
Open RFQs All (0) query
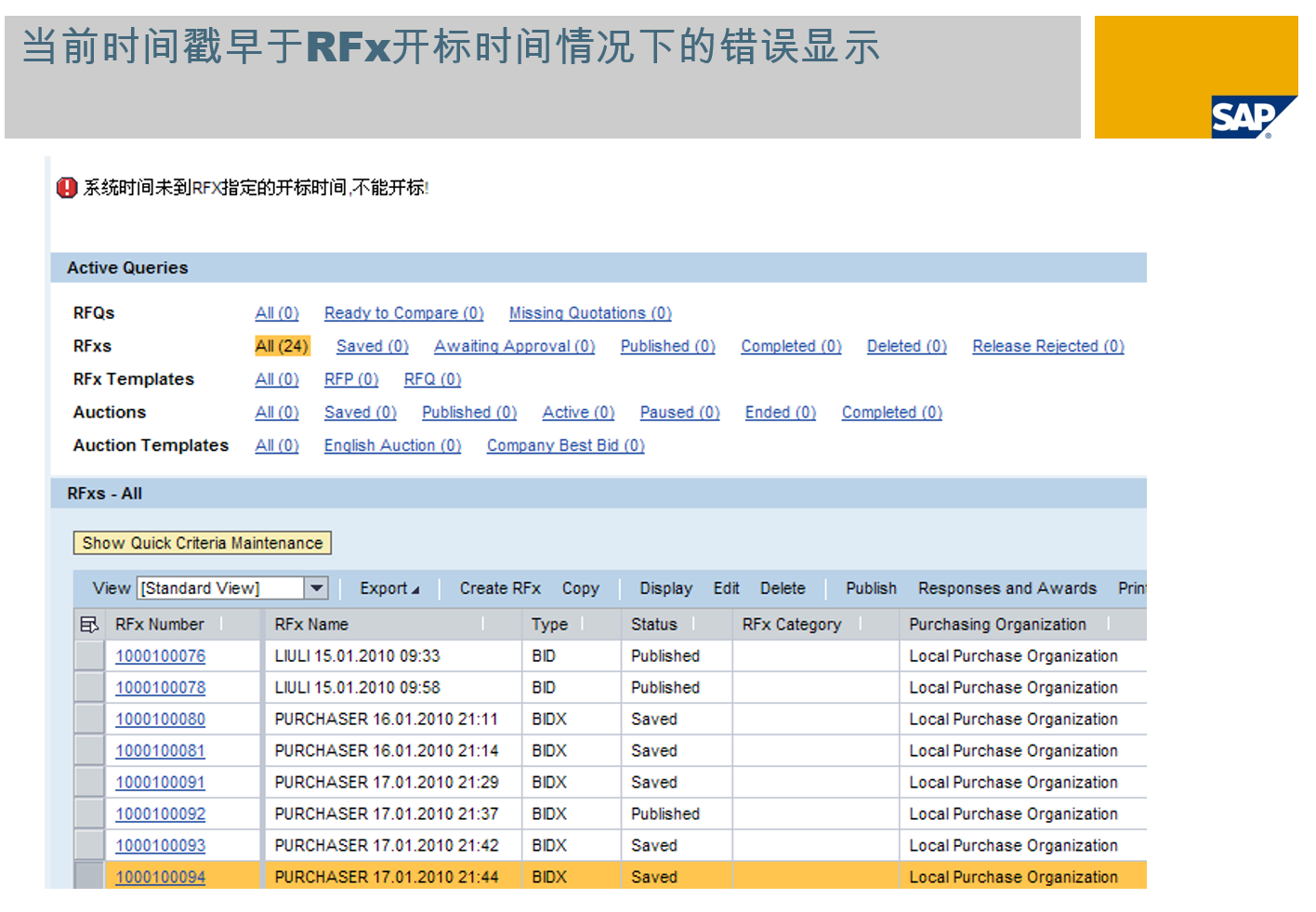(x=277, y=313)
